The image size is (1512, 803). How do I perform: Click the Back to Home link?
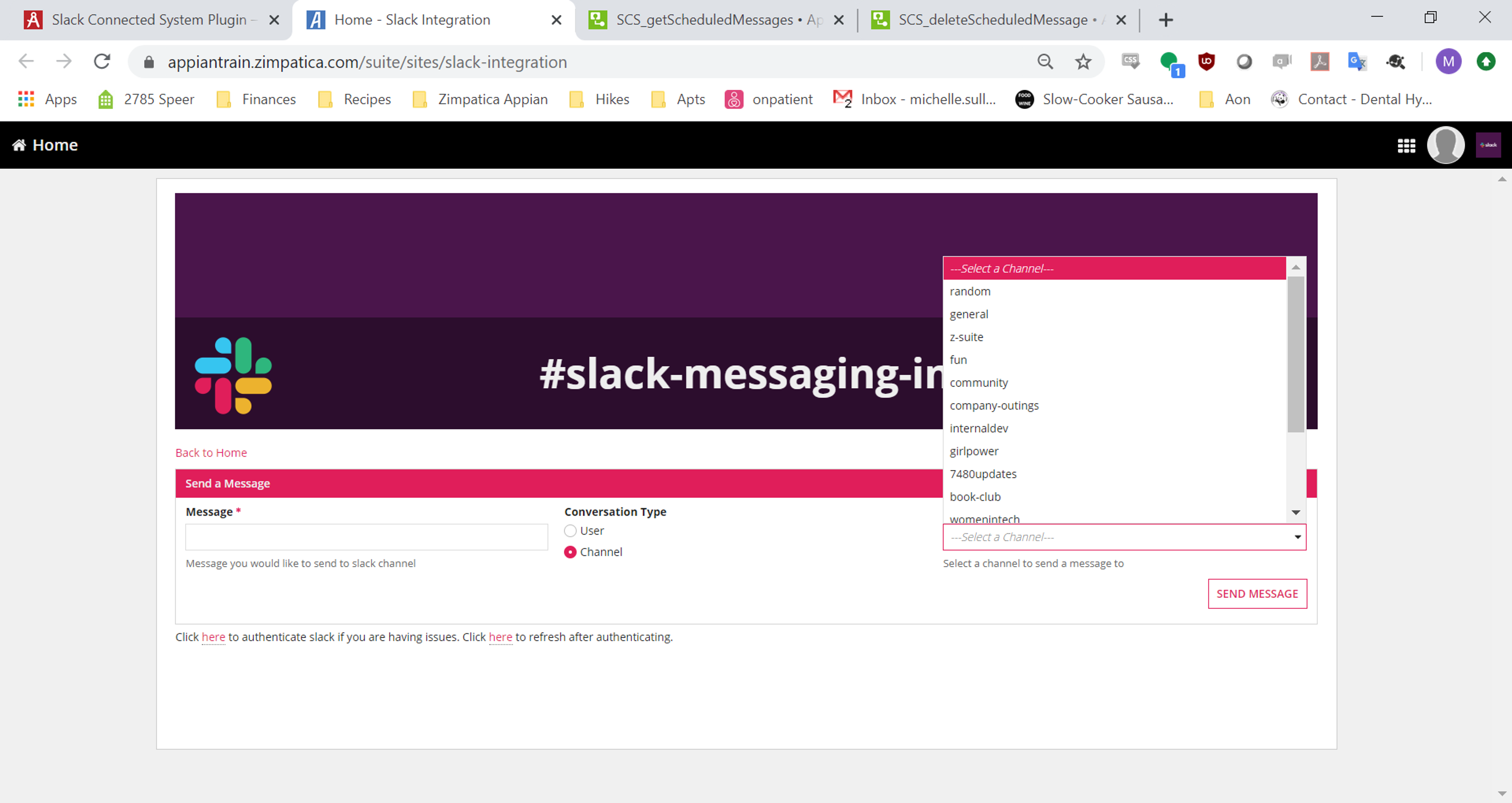click(211, 453)
